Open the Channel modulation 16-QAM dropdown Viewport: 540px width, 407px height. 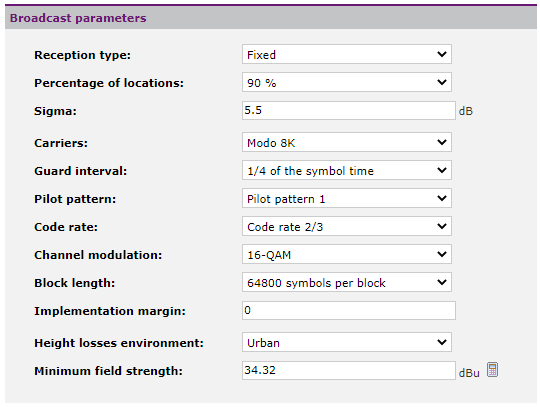(x=347, y=254)
